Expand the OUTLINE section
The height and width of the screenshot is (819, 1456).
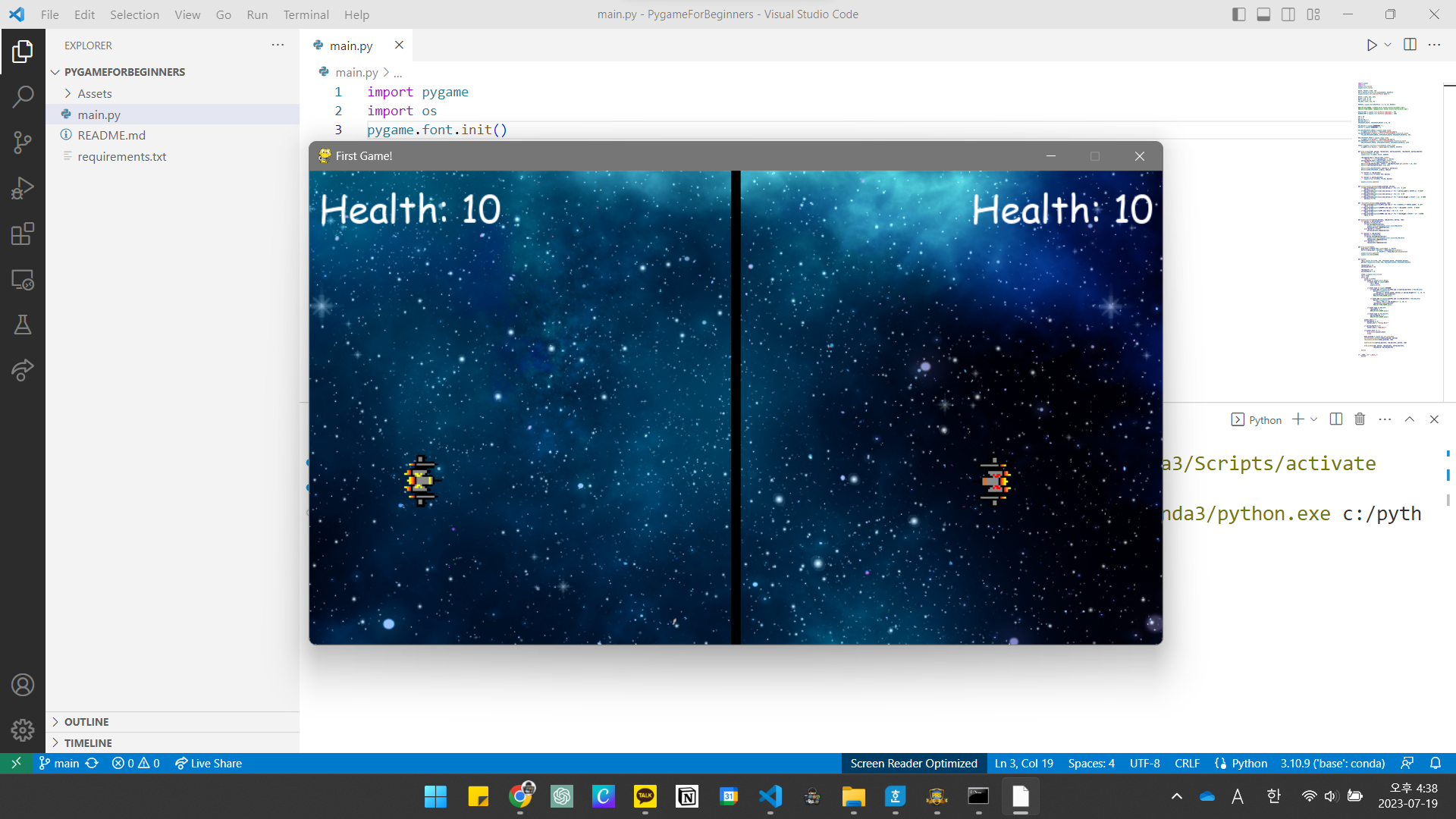(x=86, y=721)
